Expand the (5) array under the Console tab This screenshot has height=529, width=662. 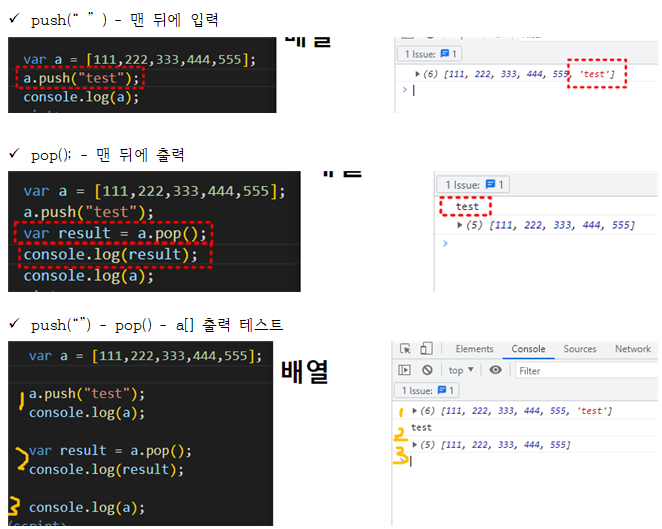(415, 445)
